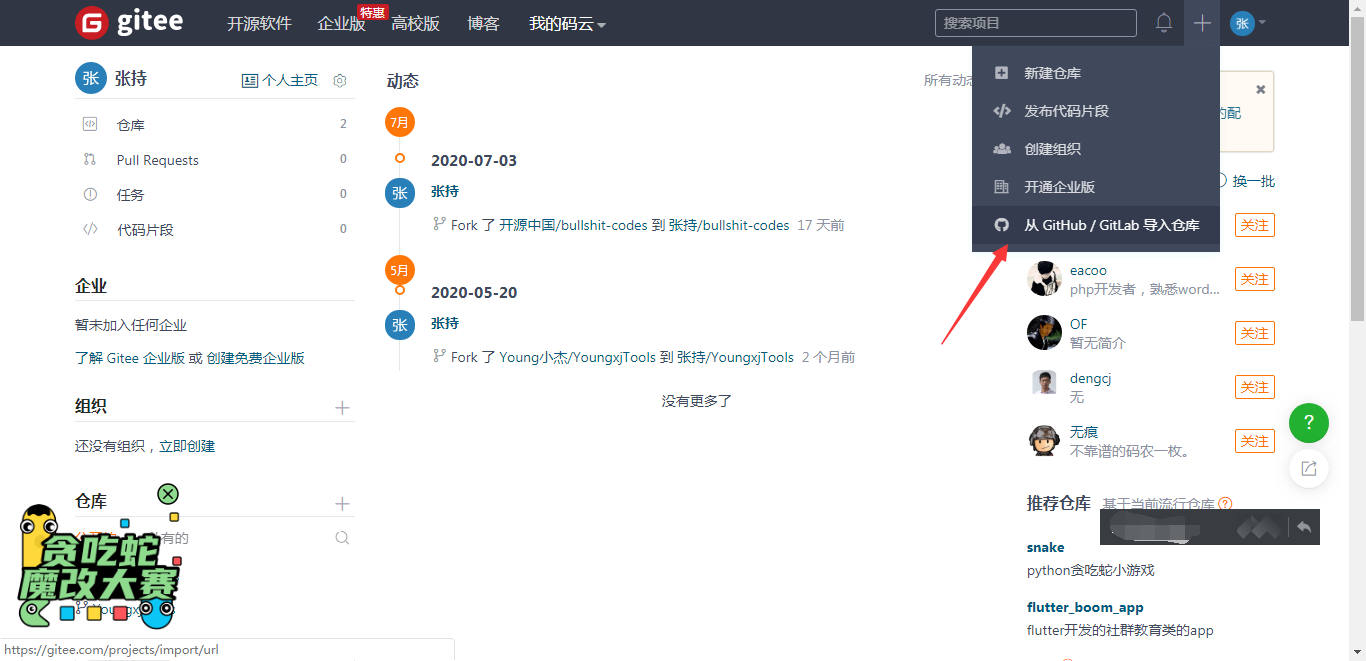Click the GitHub icon in import menu entry
The height and width of the screenshot is (661, 1366).
(x=1001, y=225)
